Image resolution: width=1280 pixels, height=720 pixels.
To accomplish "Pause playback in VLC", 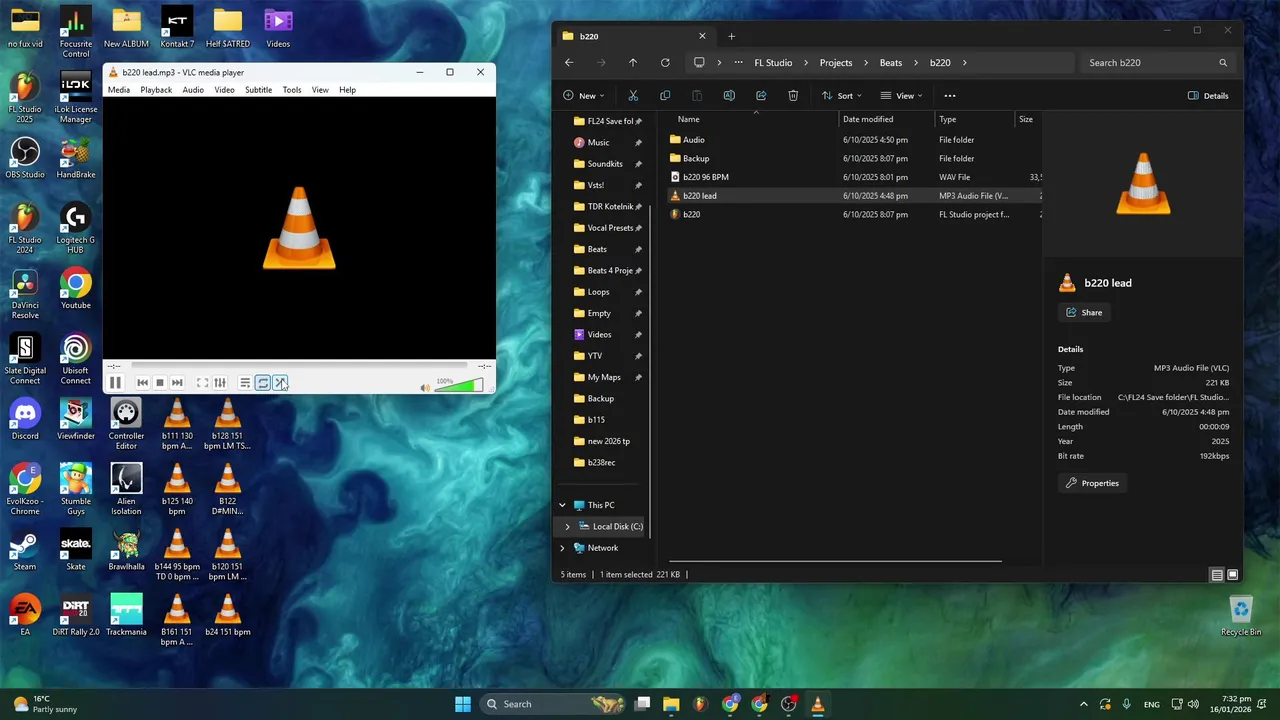I will [x=115, y=383].
